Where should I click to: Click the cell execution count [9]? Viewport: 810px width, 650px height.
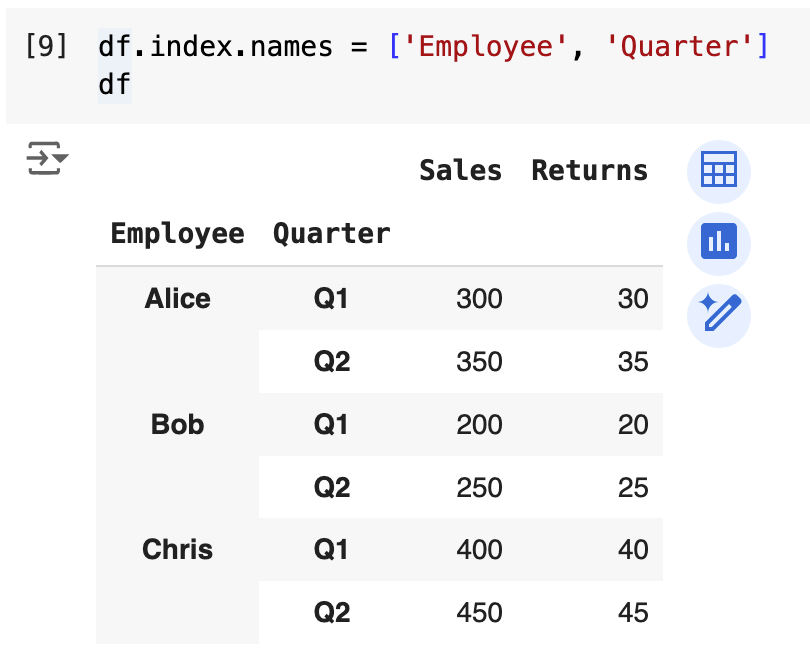pyautogui.click(x=46, y=47)
